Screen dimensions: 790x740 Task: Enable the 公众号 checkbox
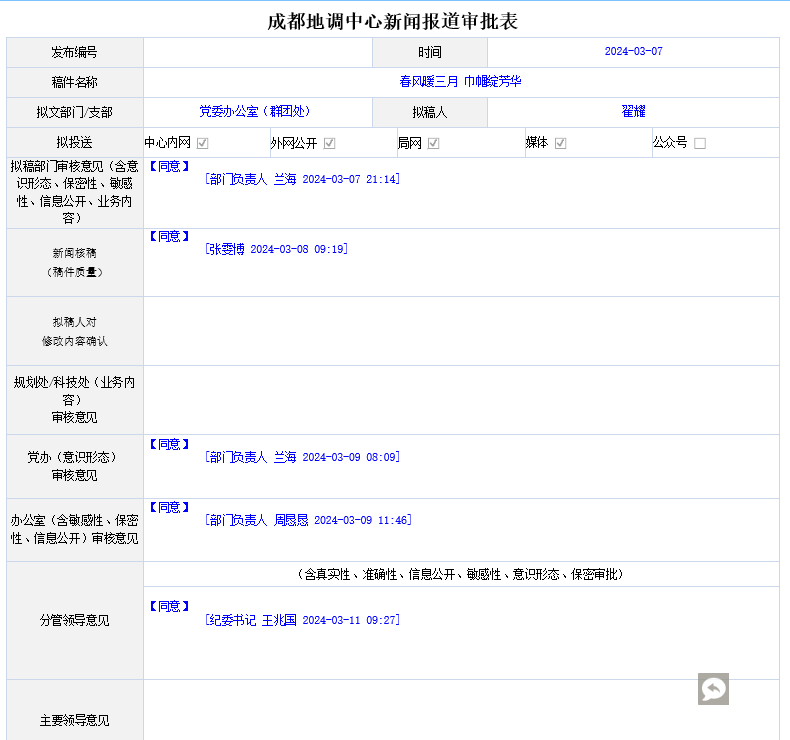(700, 143)
